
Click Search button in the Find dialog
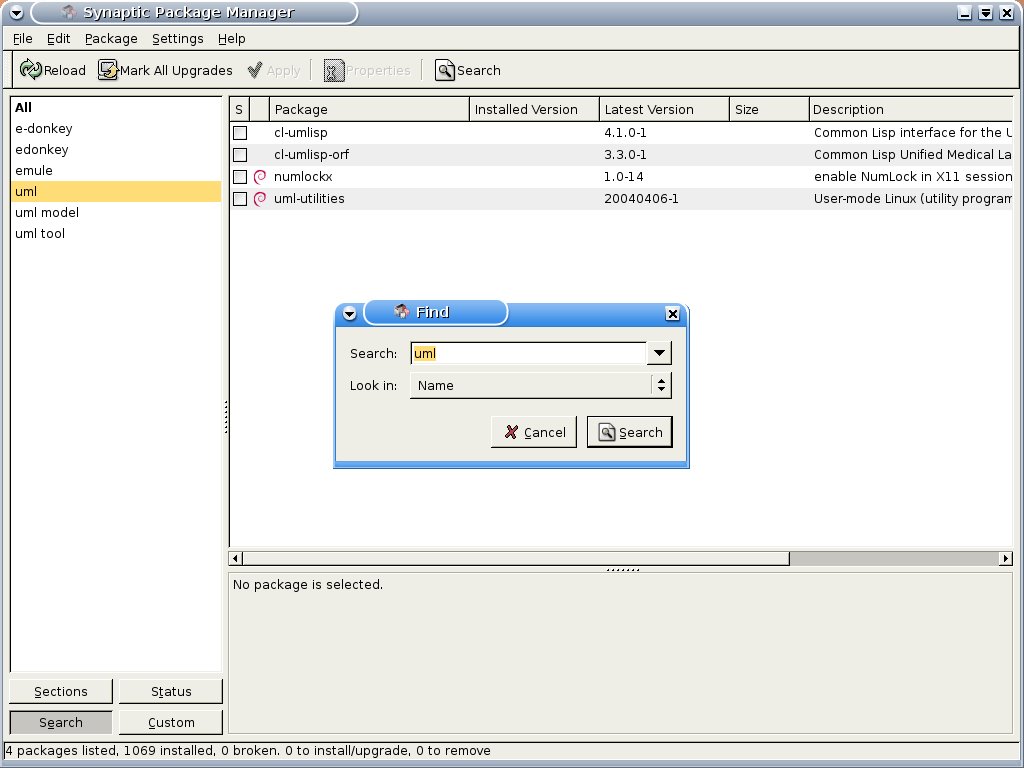(630, 432)
